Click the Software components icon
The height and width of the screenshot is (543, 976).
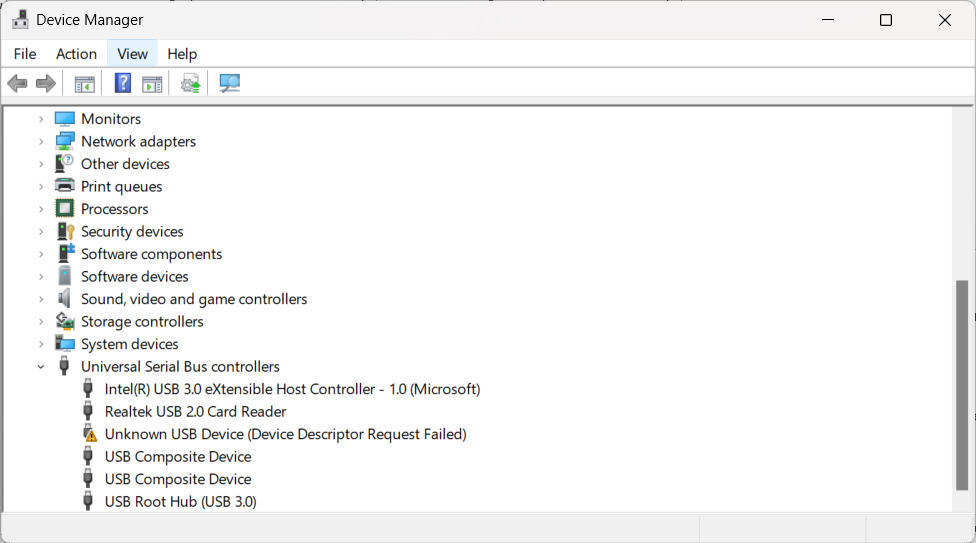click(x=65, y=253)
